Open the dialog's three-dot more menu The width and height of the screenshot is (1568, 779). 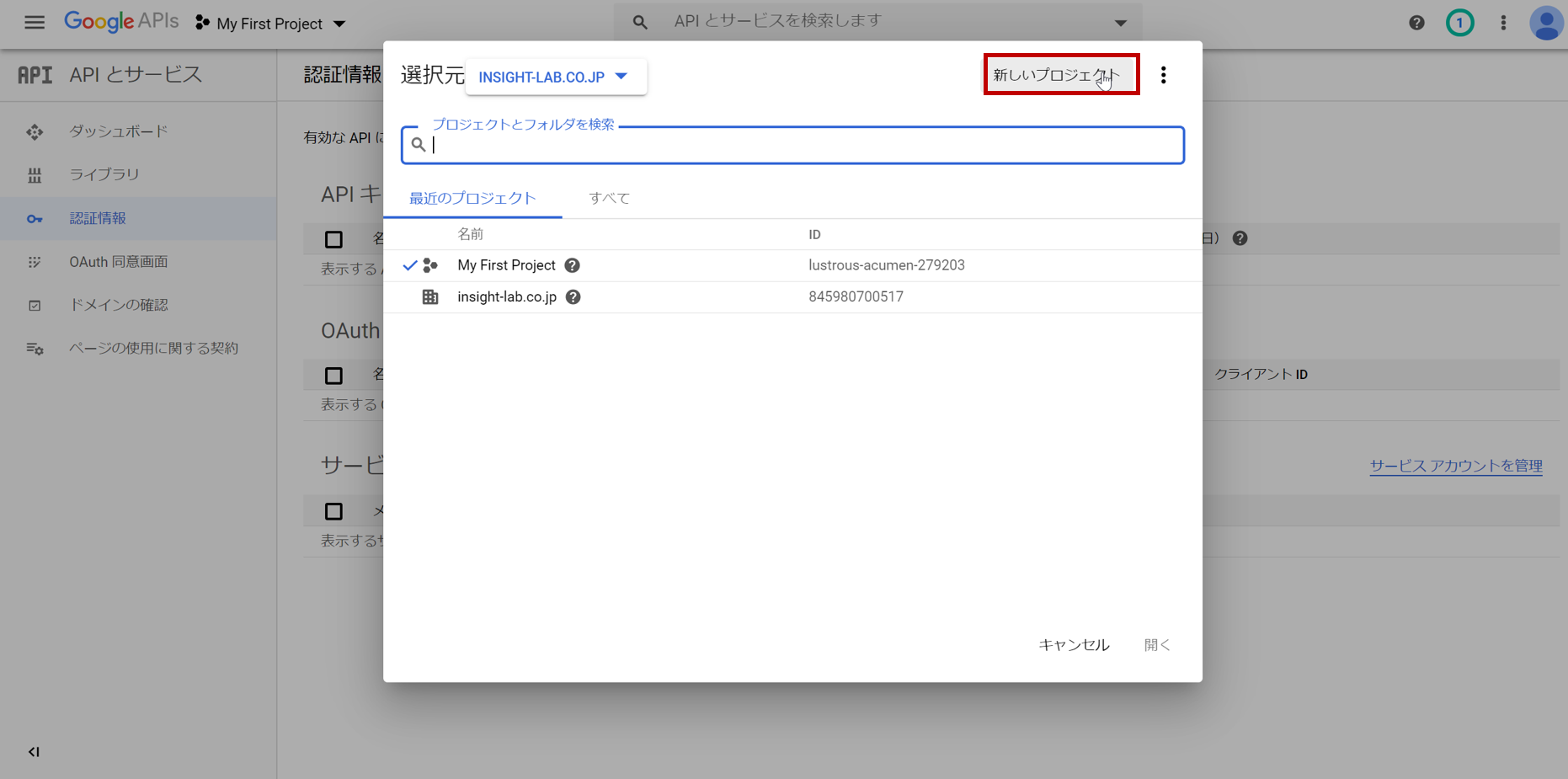(x=1163, y=75)
